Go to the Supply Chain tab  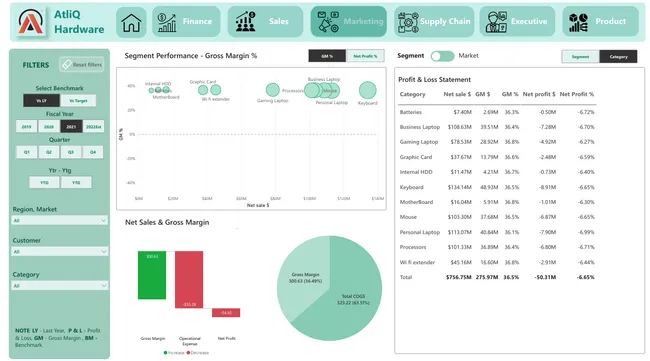point(434,22)
